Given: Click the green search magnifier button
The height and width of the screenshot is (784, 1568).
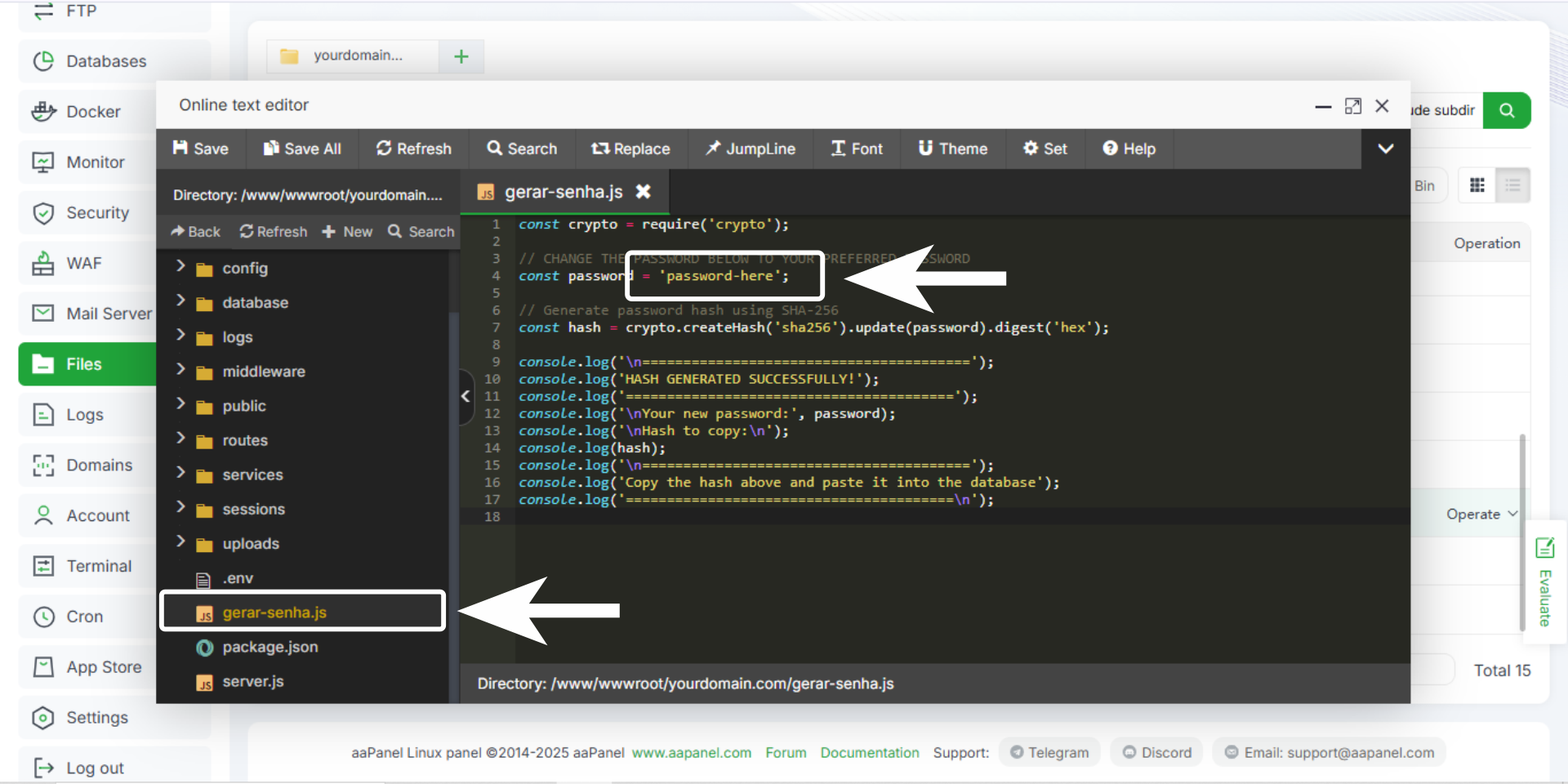Looking at the screenshot, I should coord(1507,110).
